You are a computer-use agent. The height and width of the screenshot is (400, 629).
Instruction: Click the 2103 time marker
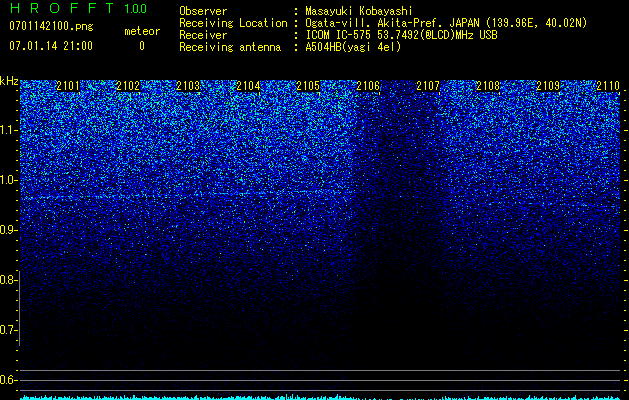pos(188,86)
